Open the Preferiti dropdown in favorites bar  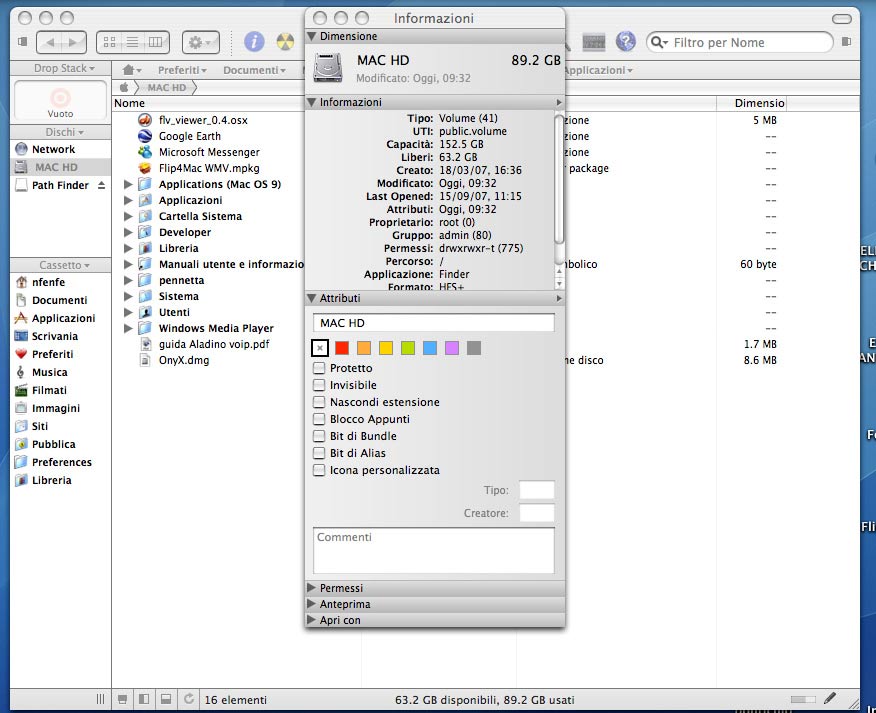(x=182, y=70)
